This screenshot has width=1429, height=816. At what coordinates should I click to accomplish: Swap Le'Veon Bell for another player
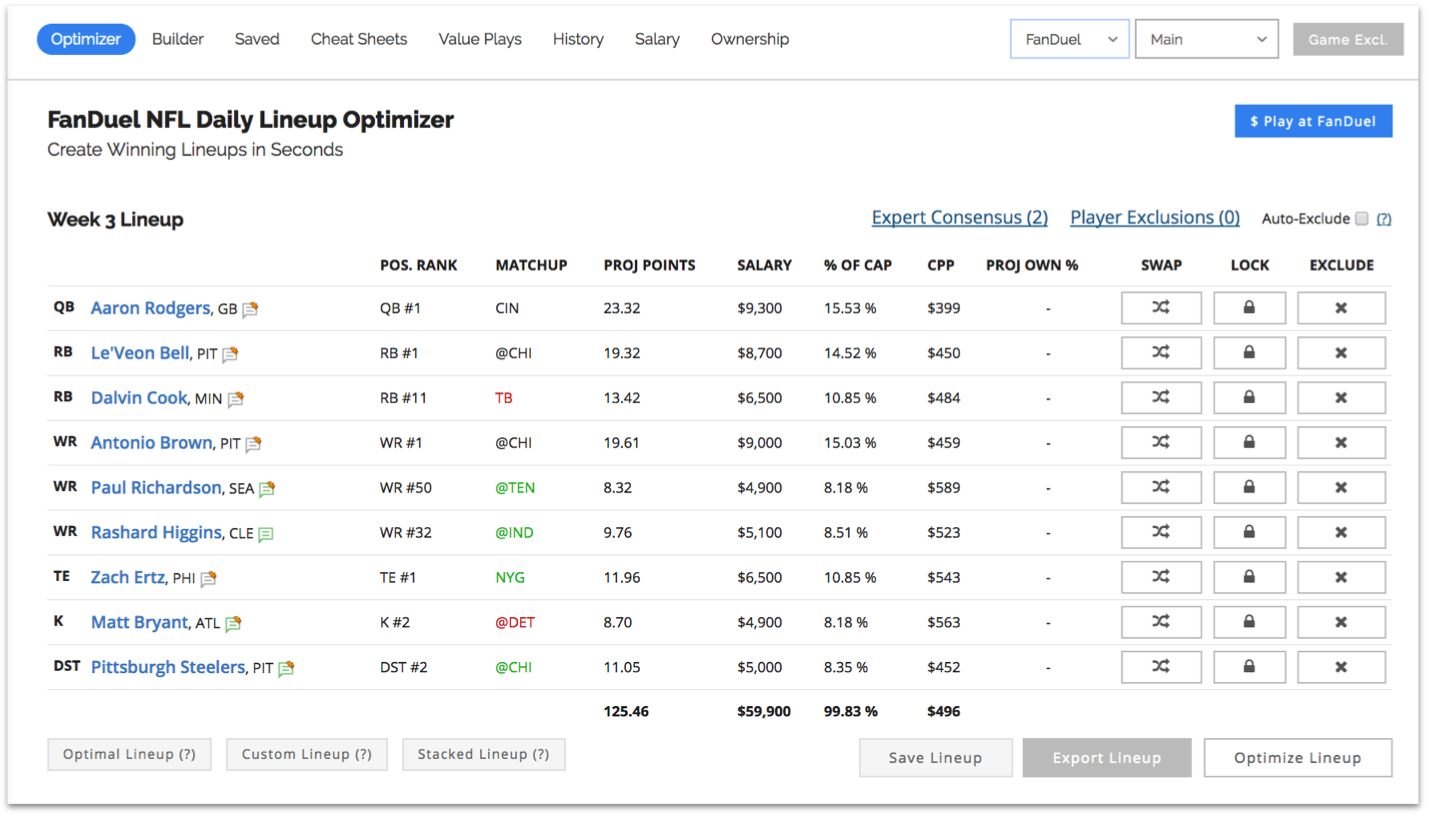(1161, 353)
